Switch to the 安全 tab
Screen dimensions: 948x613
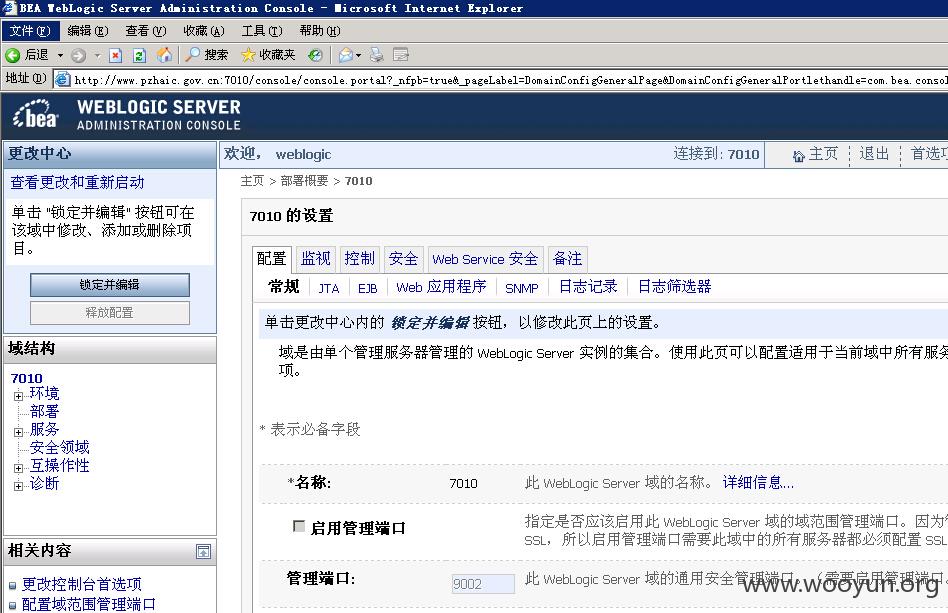(x=403, y=259)
